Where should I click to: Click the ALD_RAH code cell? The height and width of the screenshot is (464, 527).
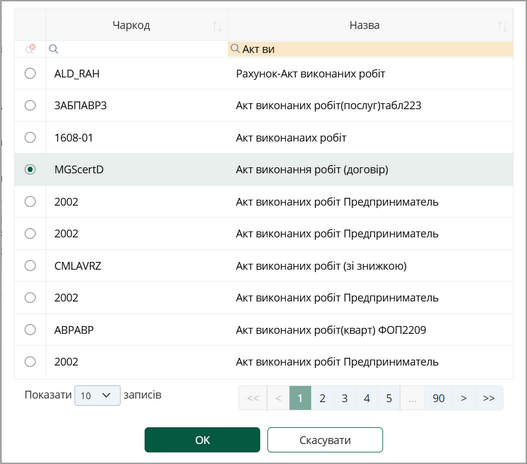137,74
